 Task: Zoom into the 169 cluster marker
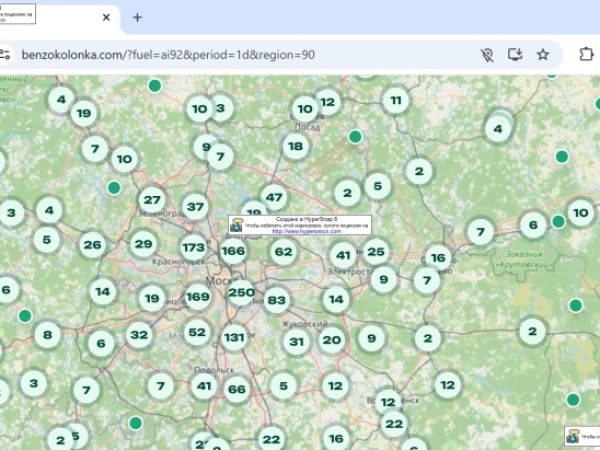click(x=197, y=297)
